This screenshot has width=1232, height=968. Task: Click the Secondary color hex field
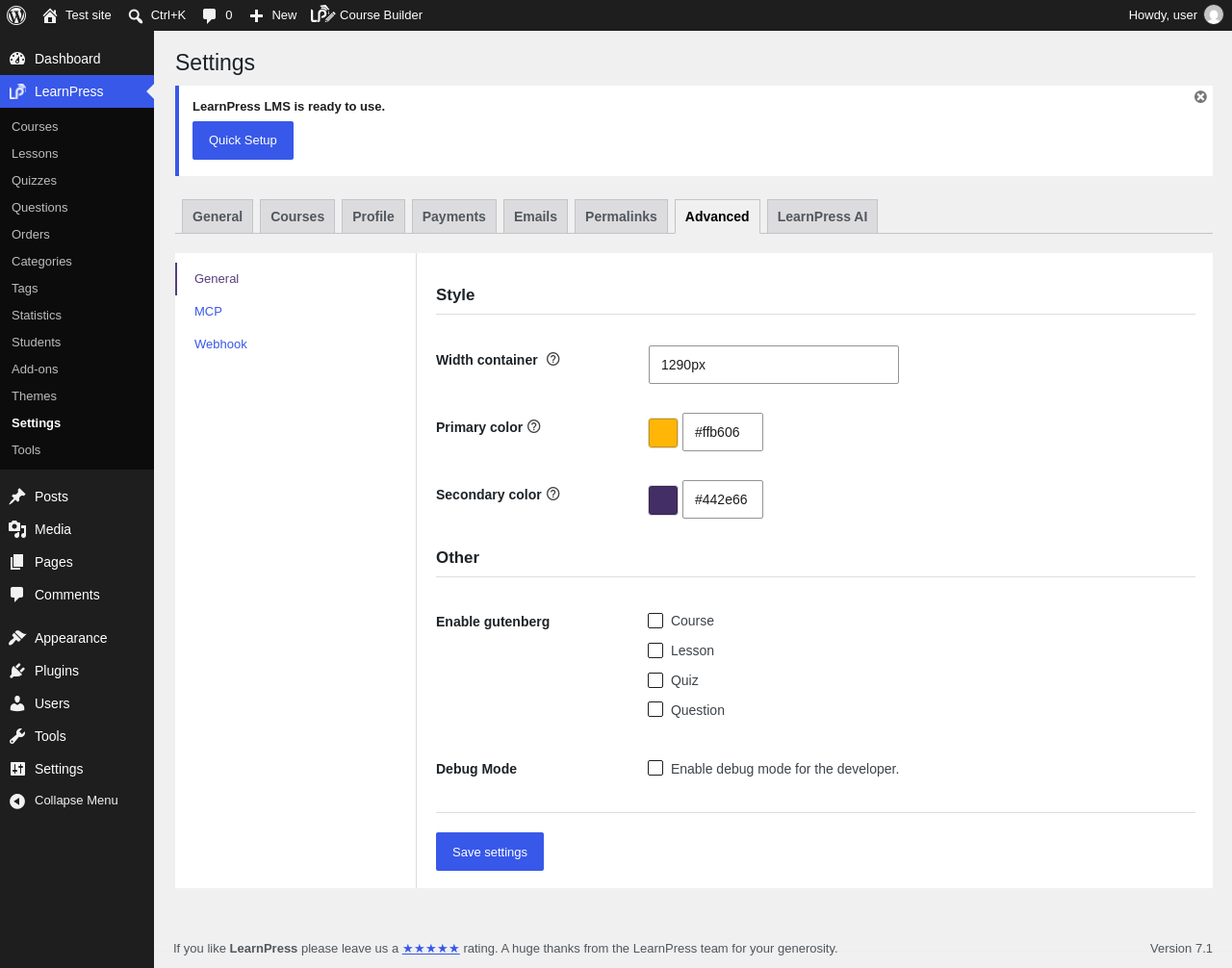[723, 499]
